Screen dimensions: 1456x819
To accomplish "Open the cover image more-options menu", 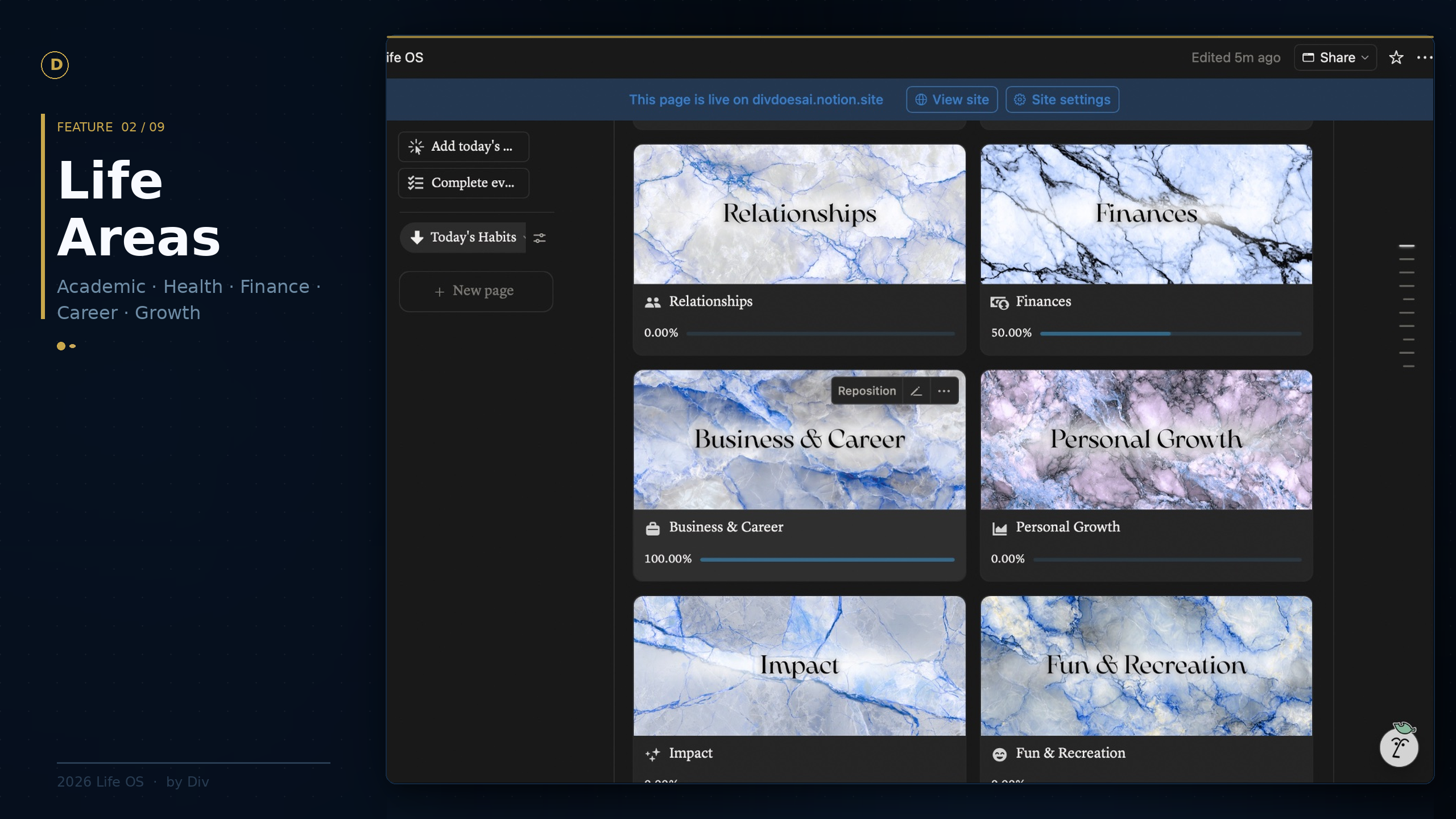I will [943, 391].
